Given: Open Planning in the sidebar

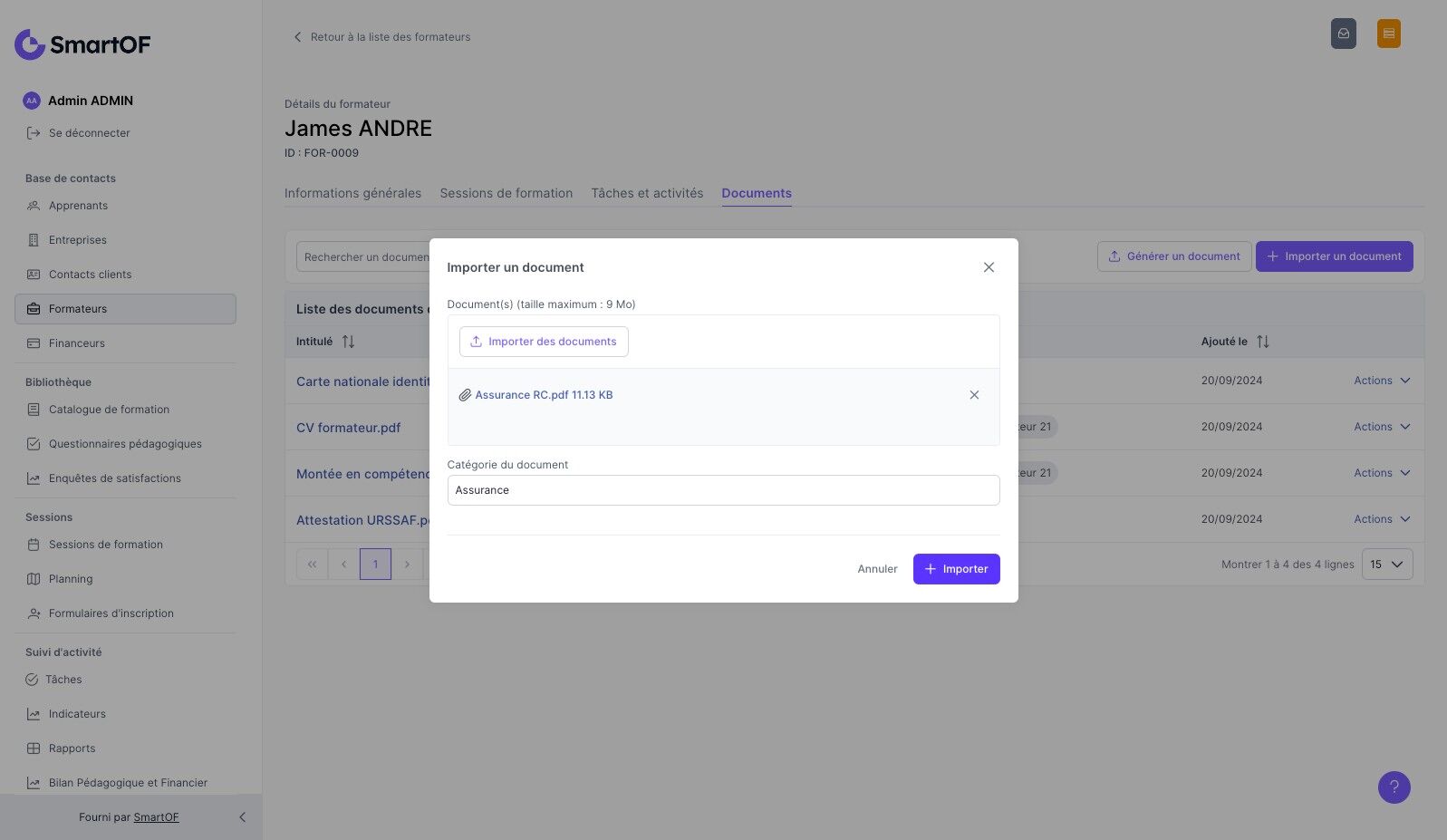Looking at the screenshot, I should point(125,579).
